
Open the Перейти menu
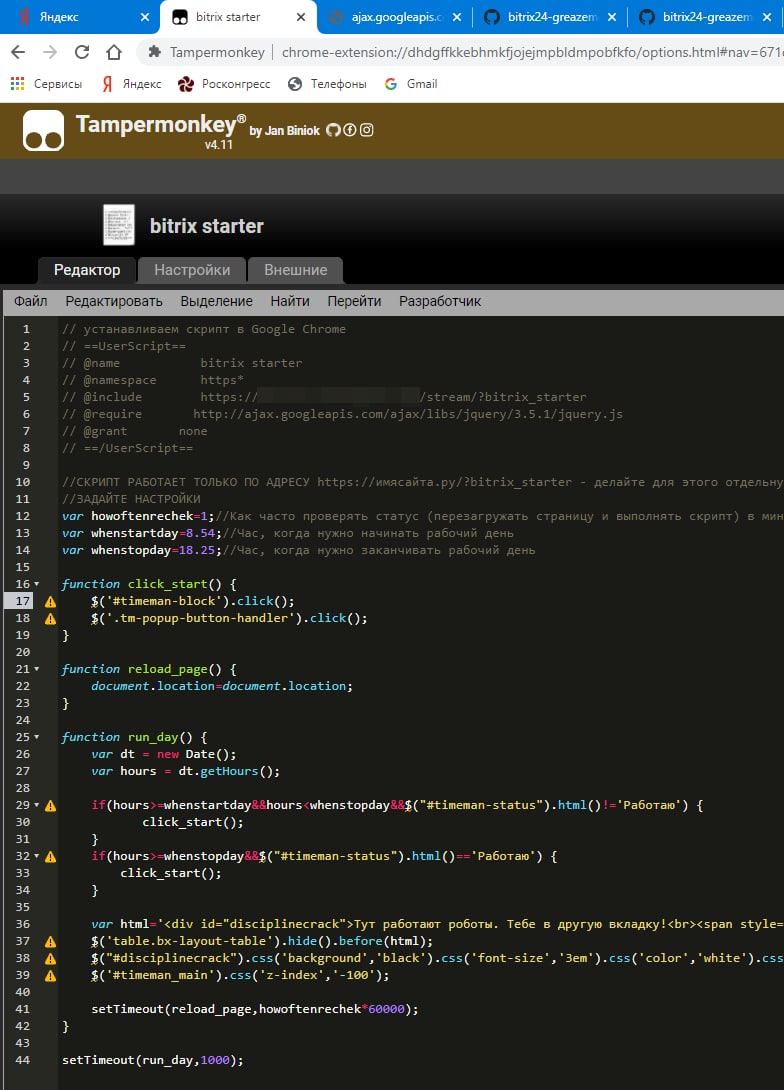click(354, 301)
